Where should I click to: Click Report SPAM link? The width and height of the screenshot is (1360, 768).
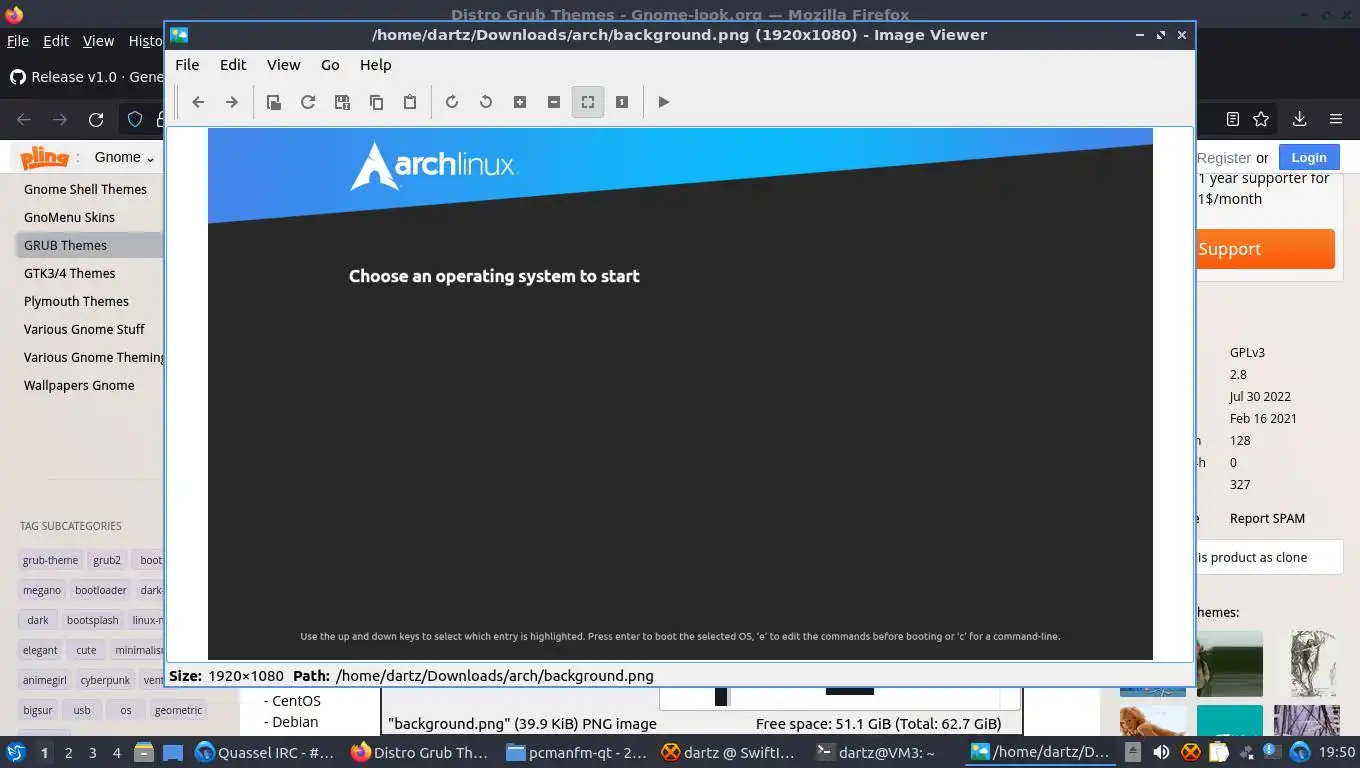click(x=1267, y=518)
